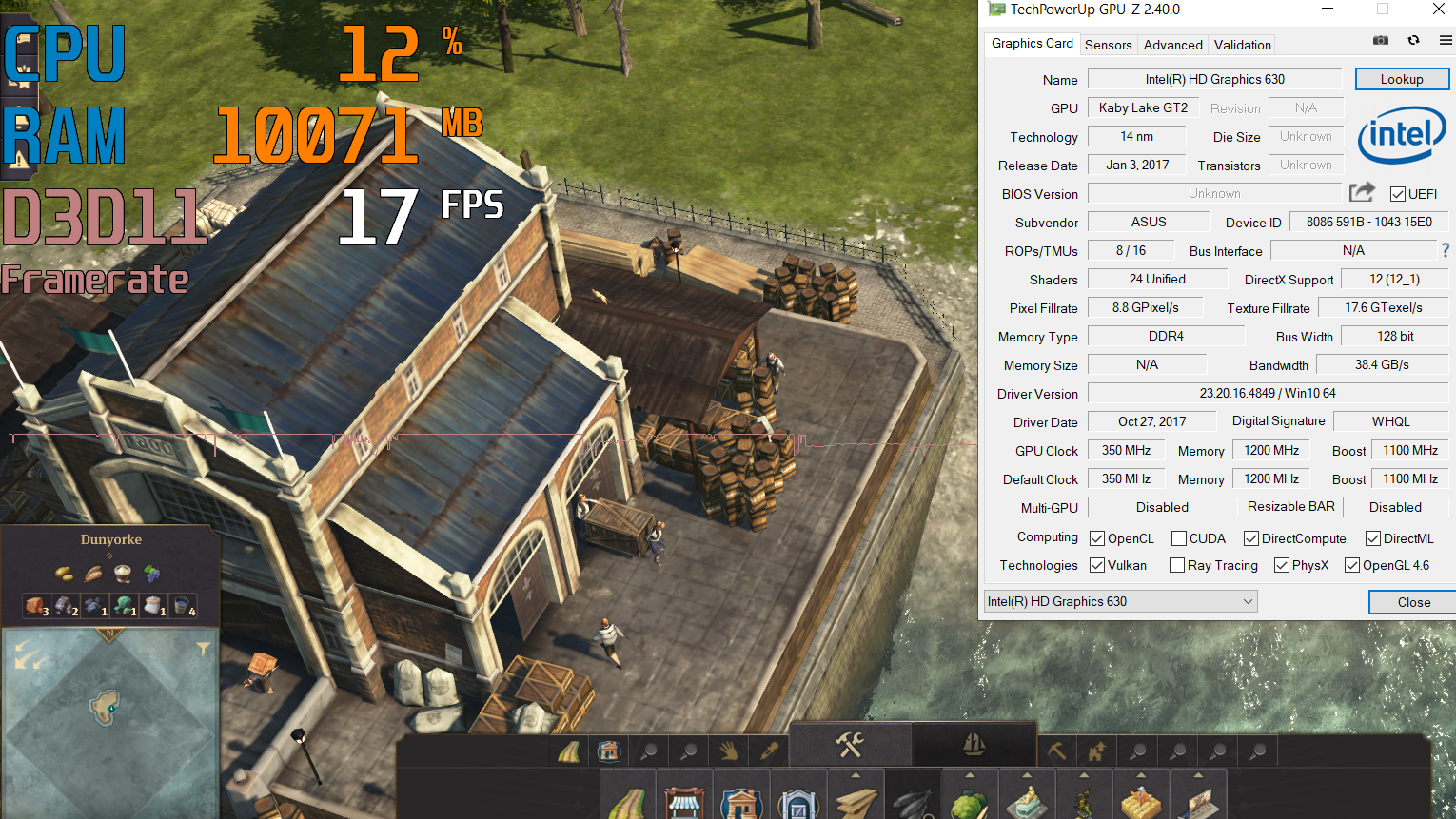Click the refresh icon in GPU-Z

(x=1414, y=40)
